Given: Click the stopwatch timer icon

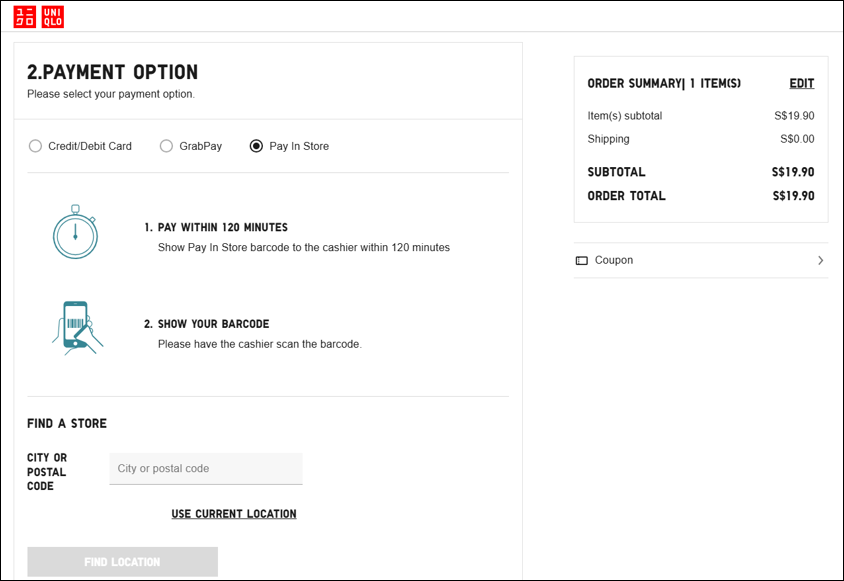Looking at the screenshot, I should pos(76,232).
